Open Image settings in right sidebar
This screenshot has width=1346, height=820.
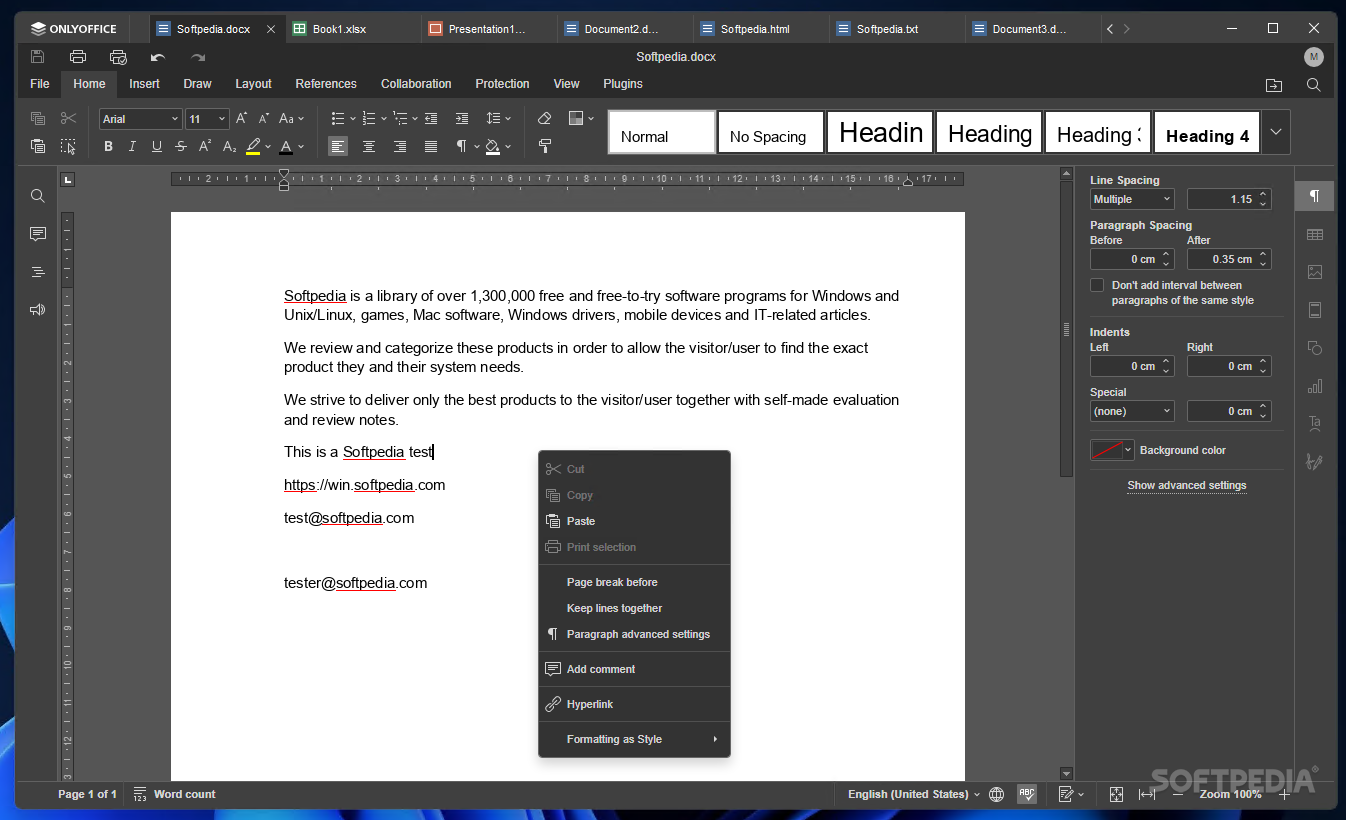[x=1315, y=272]
